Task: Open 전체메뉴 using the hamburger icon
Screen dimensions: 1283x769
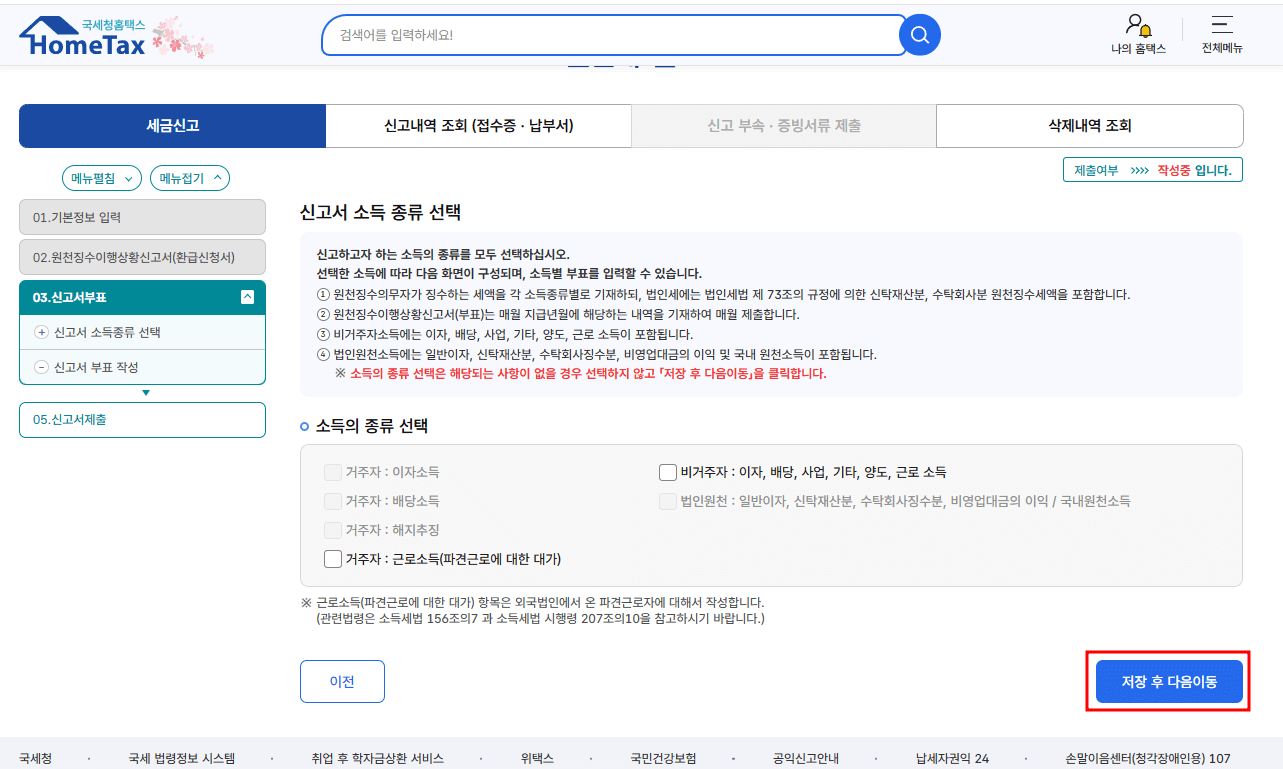Action: 1221,27
